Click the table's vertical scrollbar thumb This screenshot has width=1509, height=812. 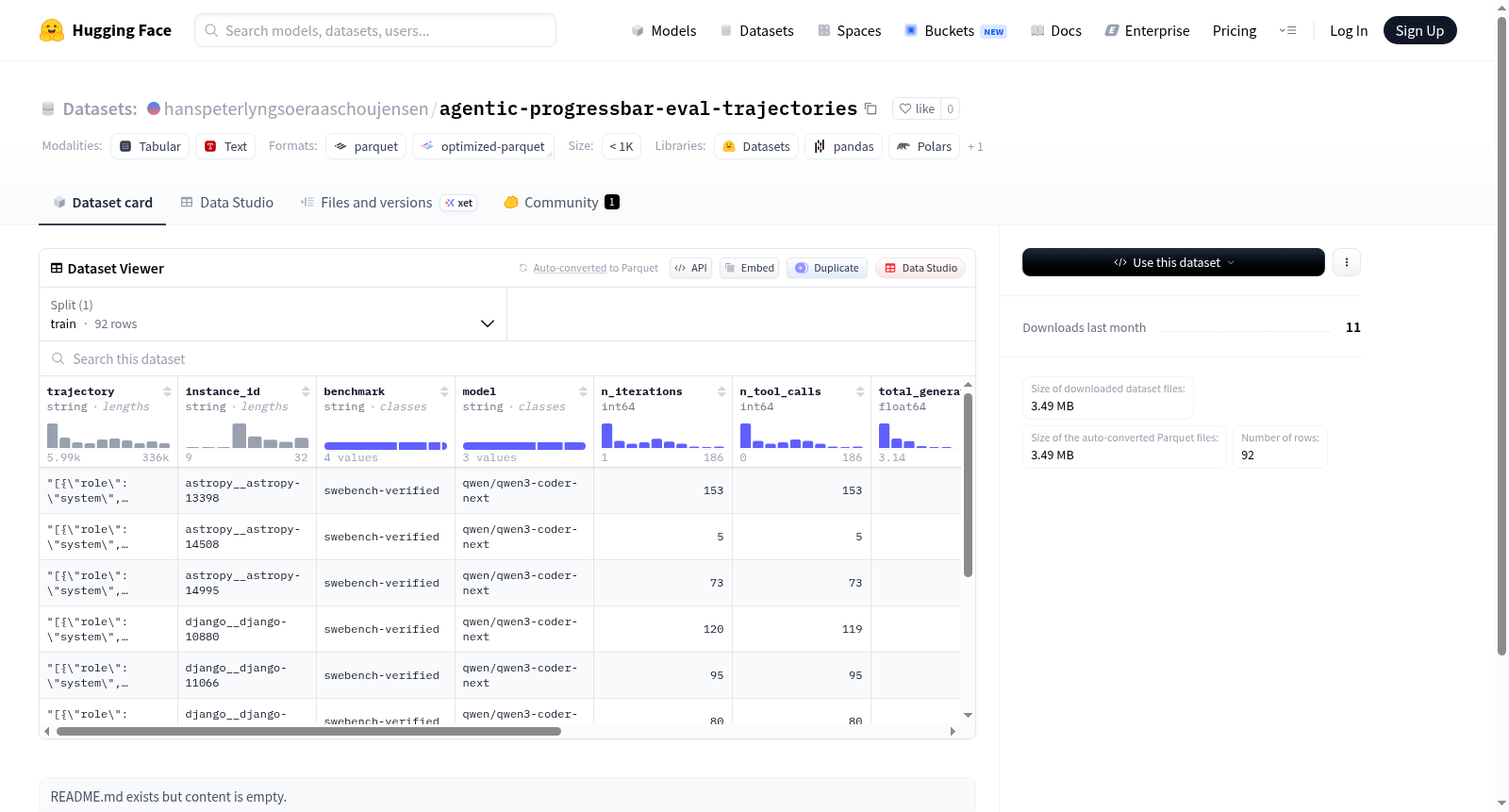968,485
